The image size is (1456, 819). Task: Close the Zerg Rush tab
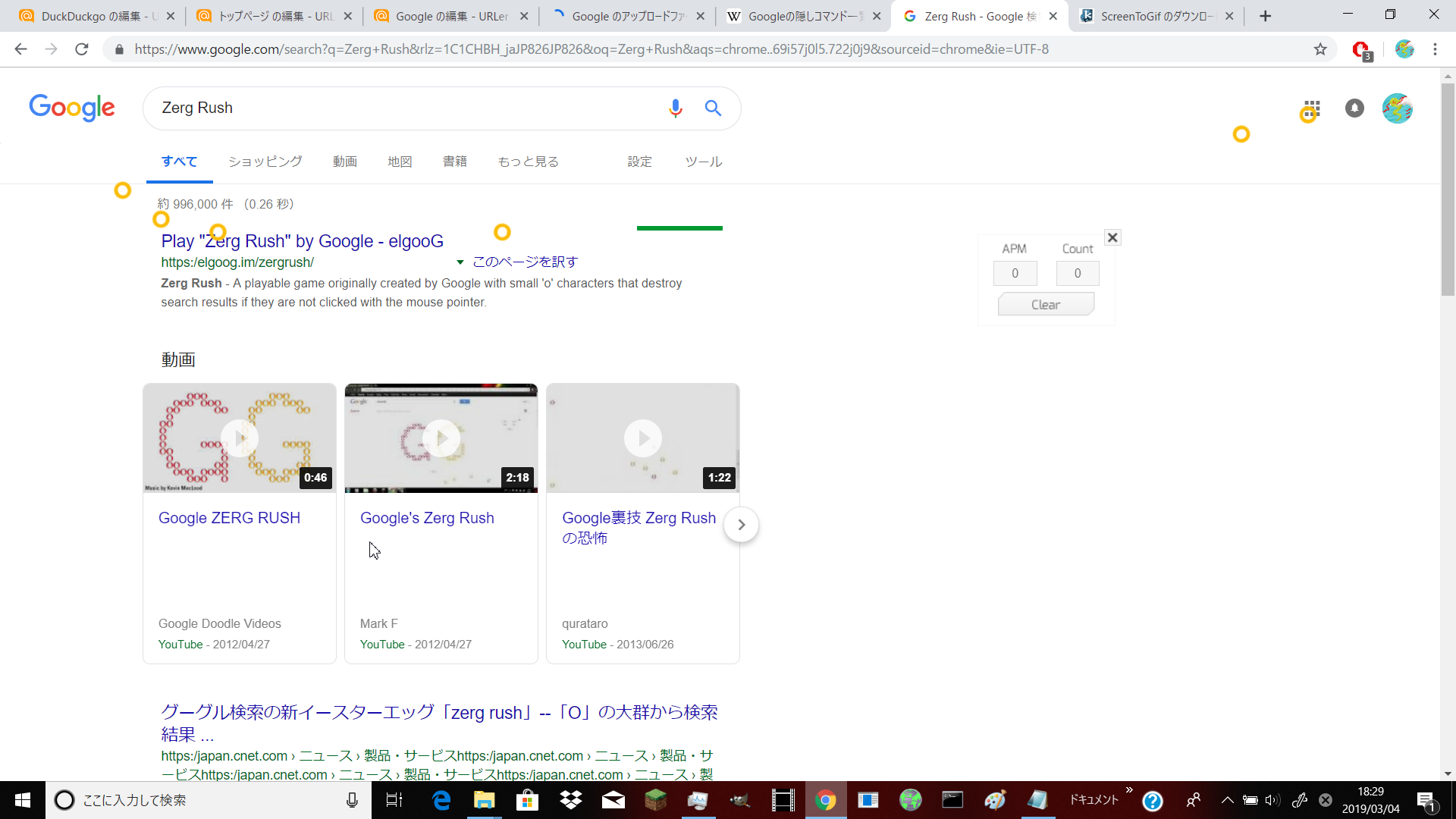(1053, 16)
